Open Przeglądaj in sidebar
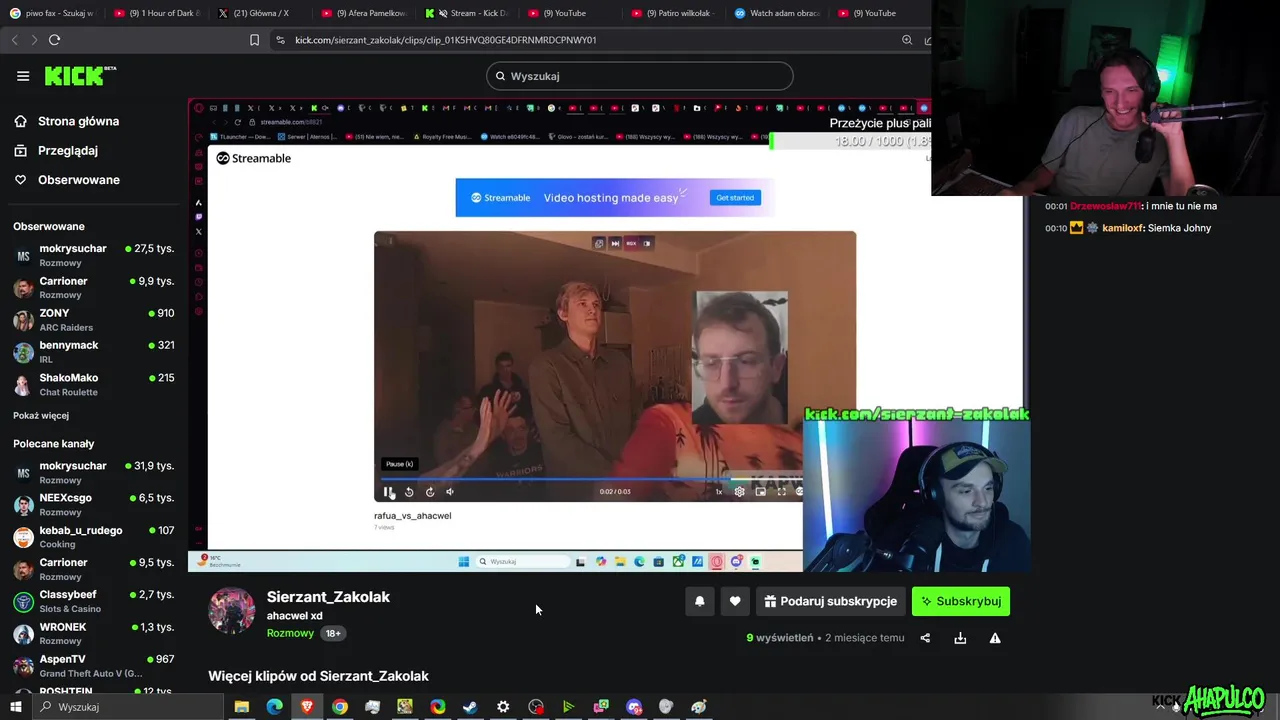The width and height of the screenshot is (1280, 720). pos(55,150)
